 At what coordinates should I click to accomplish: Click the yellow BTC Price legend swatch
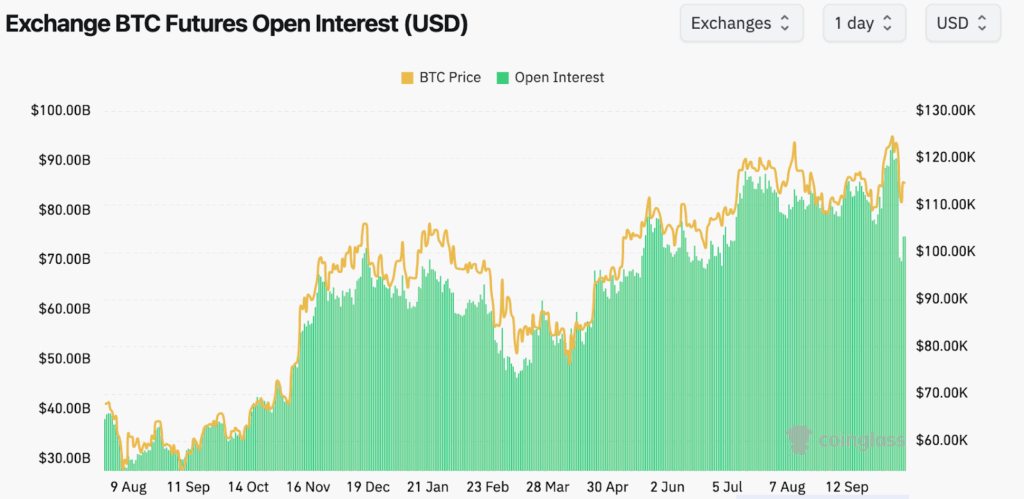pyautogui.click(x=407, y=77)
